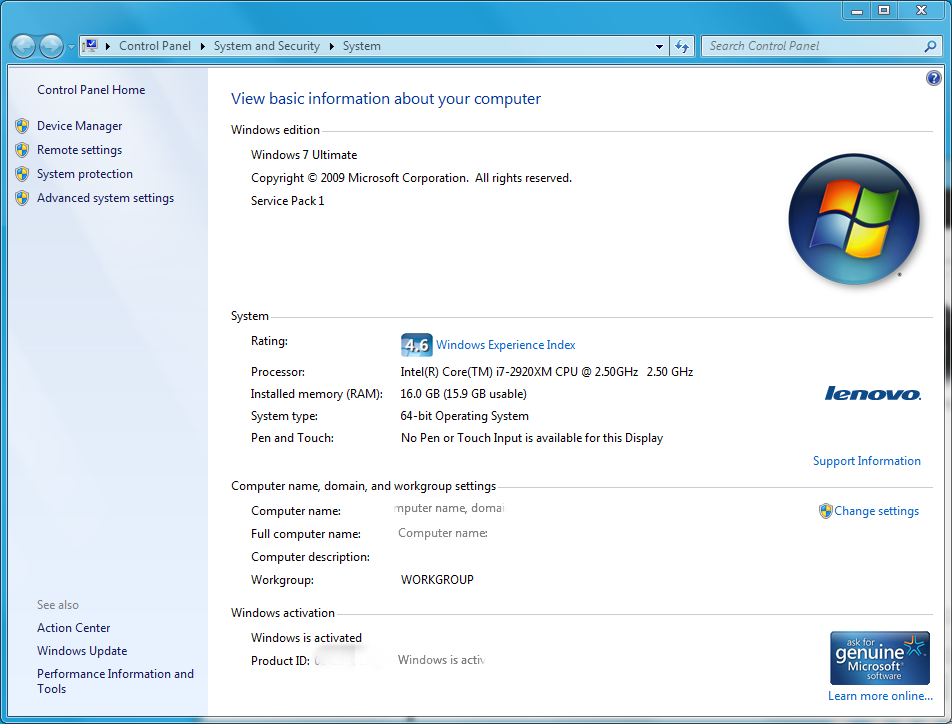Click the shield icon beside Device Manager
Screen dimensions: 952x724
pyautogui.click(x=22, y=126)
